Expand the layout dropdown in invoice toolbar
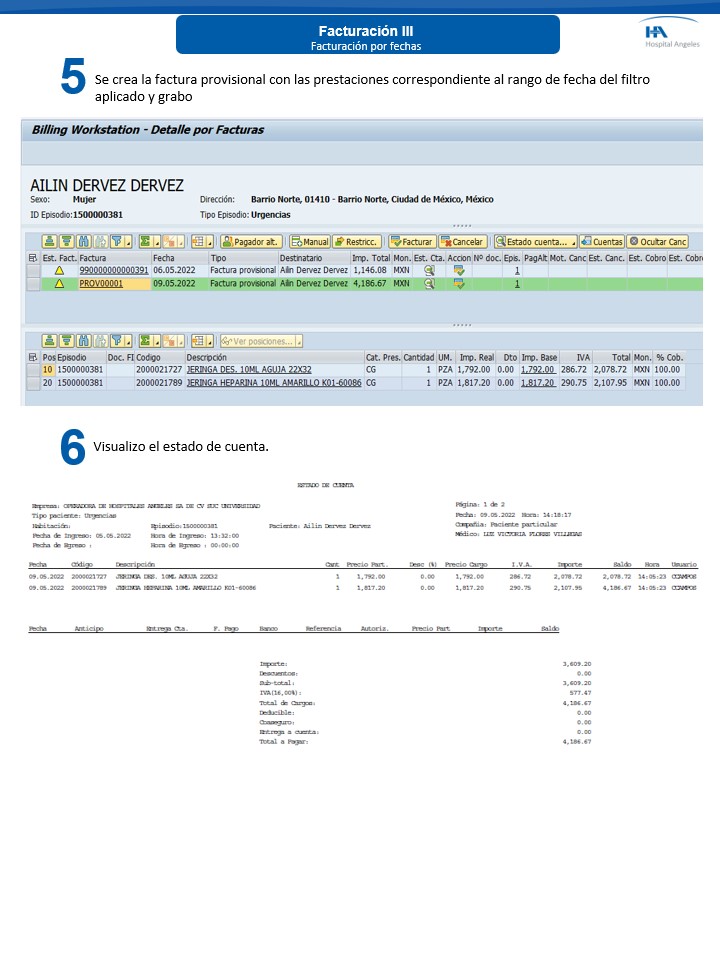The image size is (720, 960). coord(209,242)
